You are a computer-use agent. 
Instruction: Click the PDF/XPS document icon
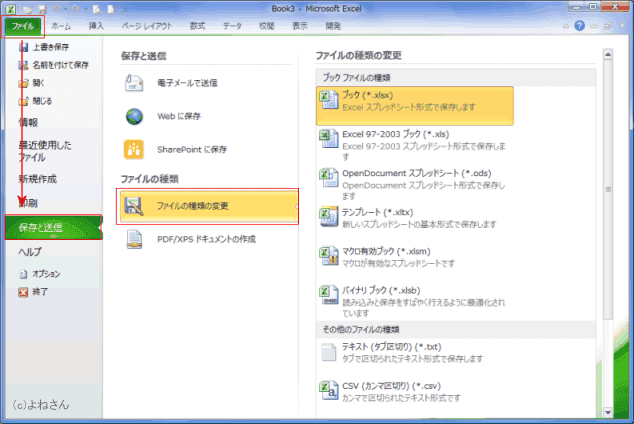click(x=134, y=239)
